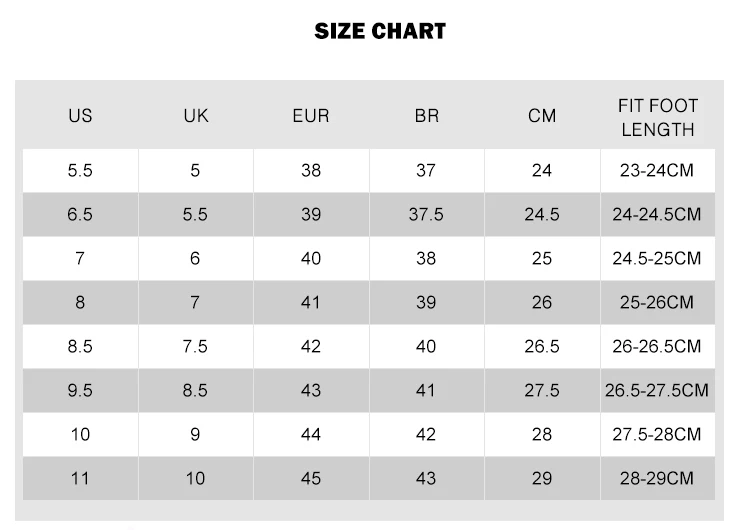Select US size 11 cell
The width and height of the screenshot is (738, 530).
pyautogui.click(x=80, y=478)
